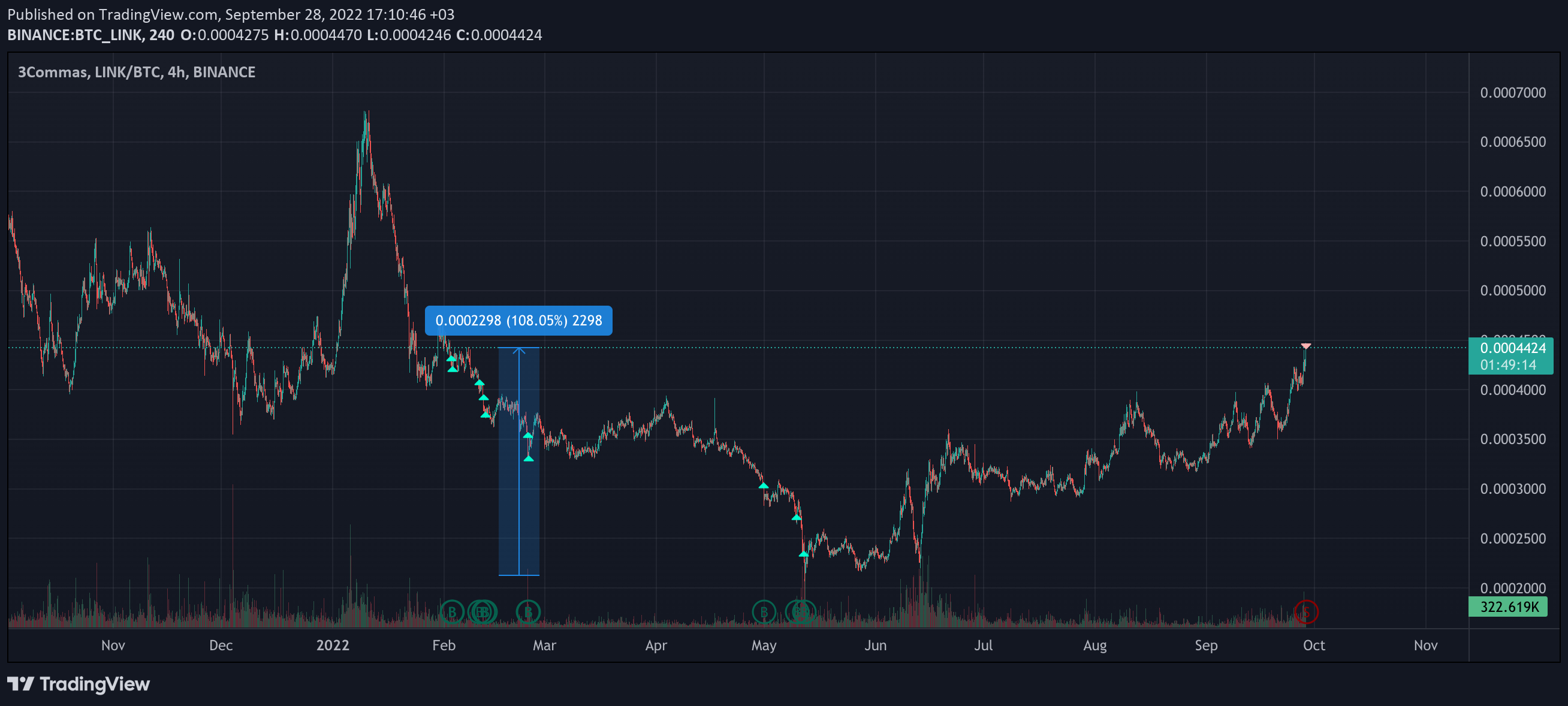Click the Nov label that precedes Dec
1568x706 pixels.
click(113, 645)
